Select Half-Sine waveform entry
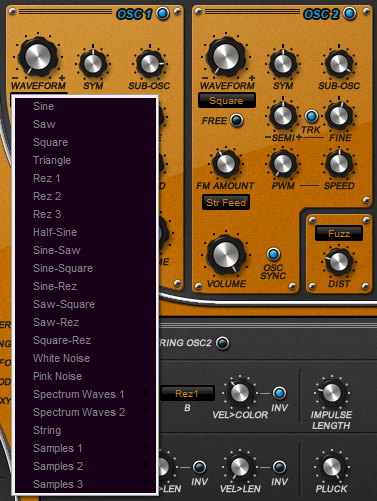377x501 pixels. point(86,232)
